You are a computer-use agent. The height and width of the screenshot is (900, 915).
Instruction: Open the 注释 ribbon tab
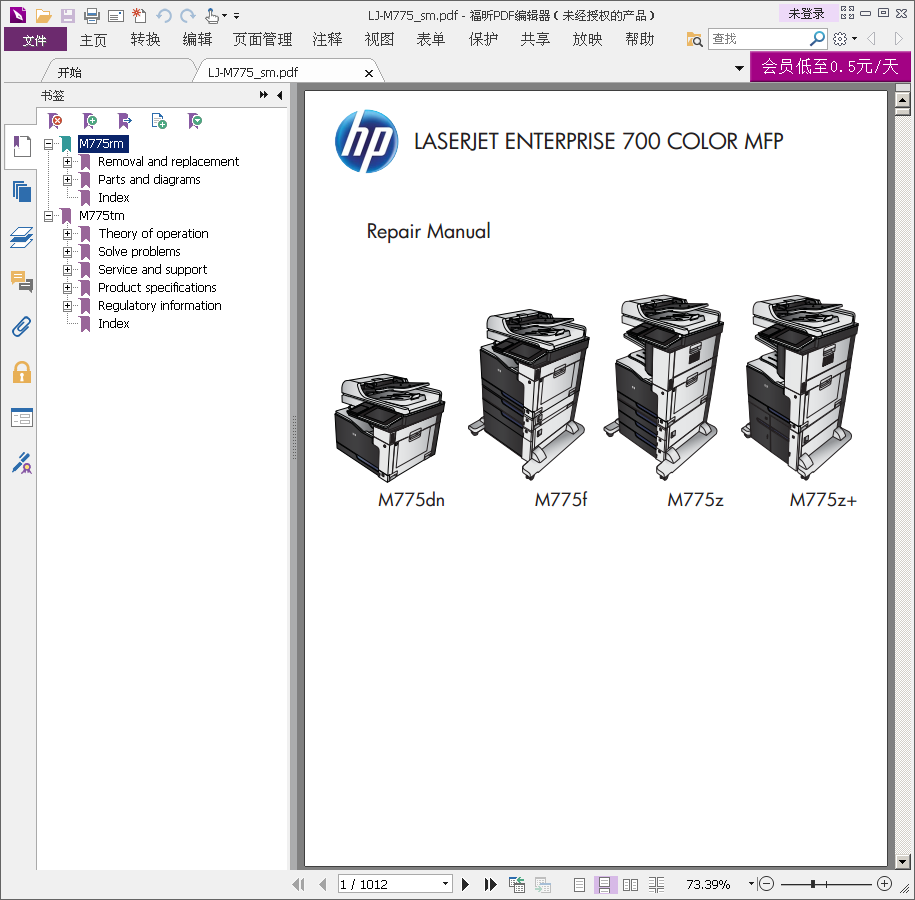click(x=327, y=40)
